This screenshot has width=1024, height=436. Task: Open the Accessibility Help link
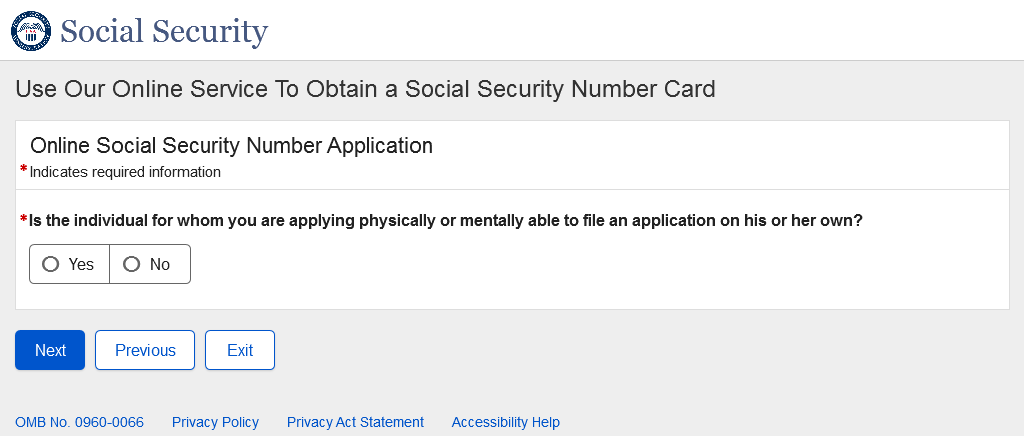click(505, 422)
